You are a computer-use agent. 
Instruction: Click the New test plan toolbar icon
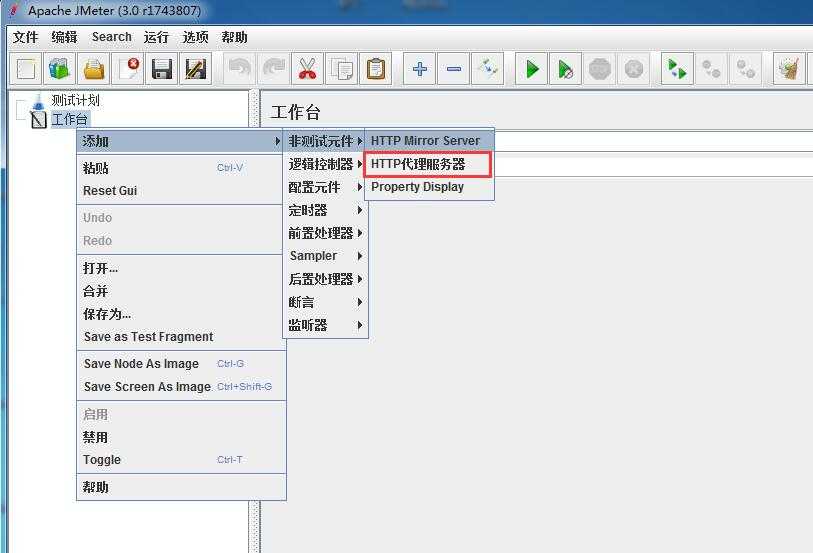tap(26, 68)
